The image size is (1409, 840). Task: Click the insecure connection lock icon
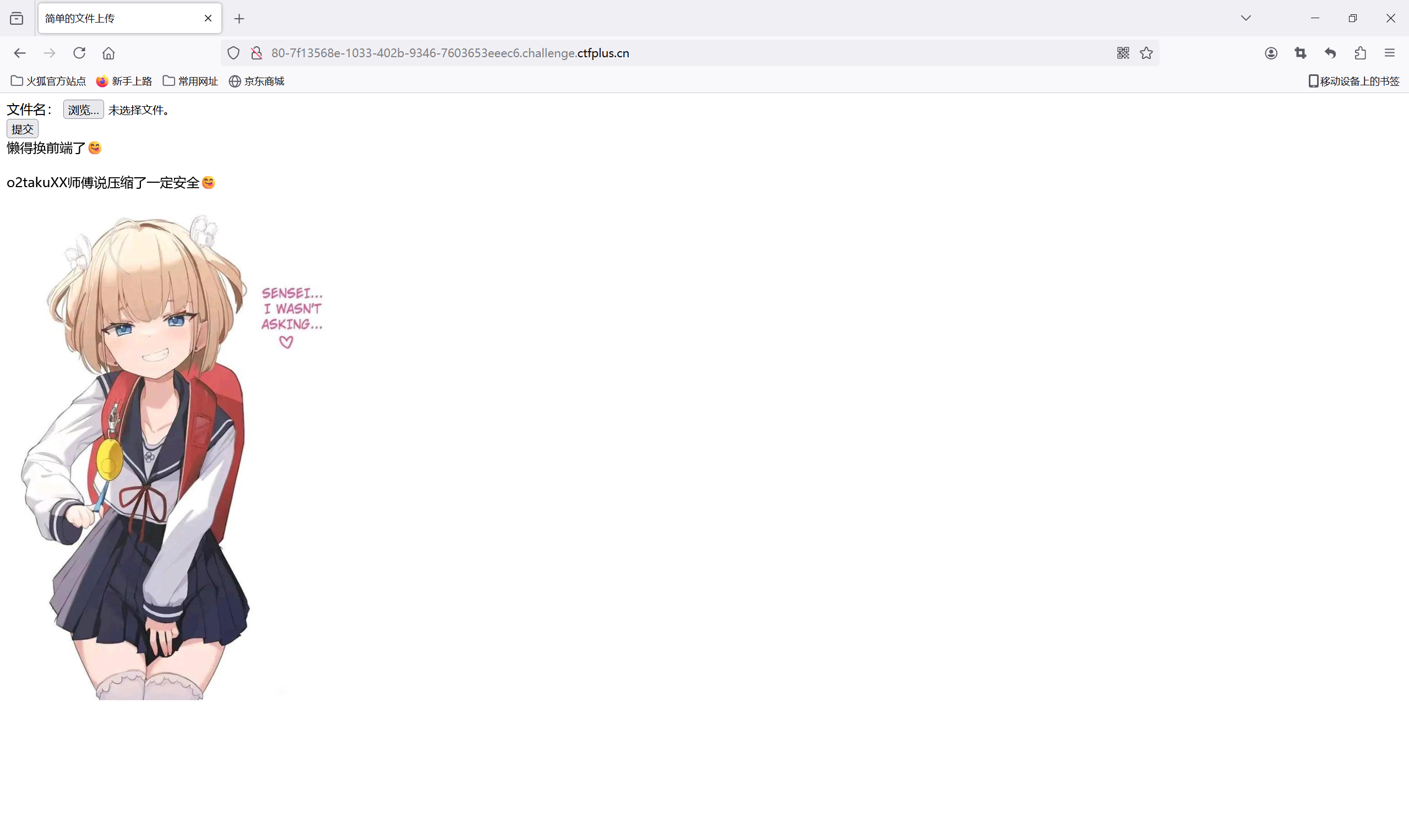pyautogui.click(x=257, y=53)
